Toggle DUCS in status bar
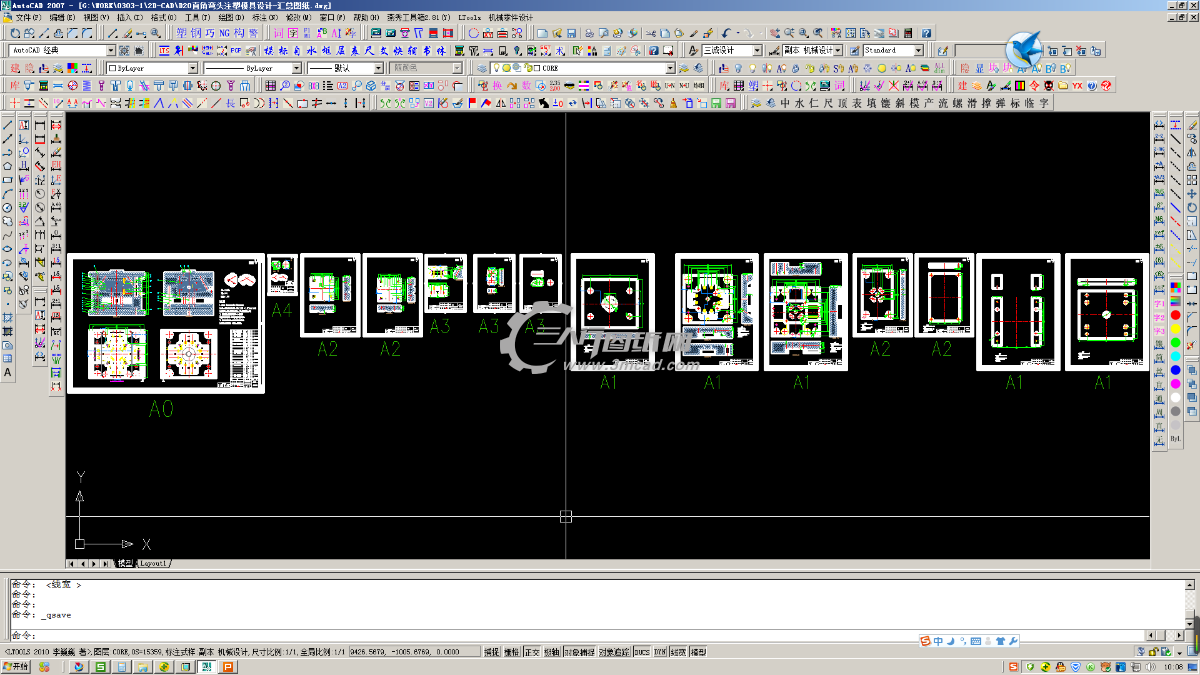 [642, 651]
